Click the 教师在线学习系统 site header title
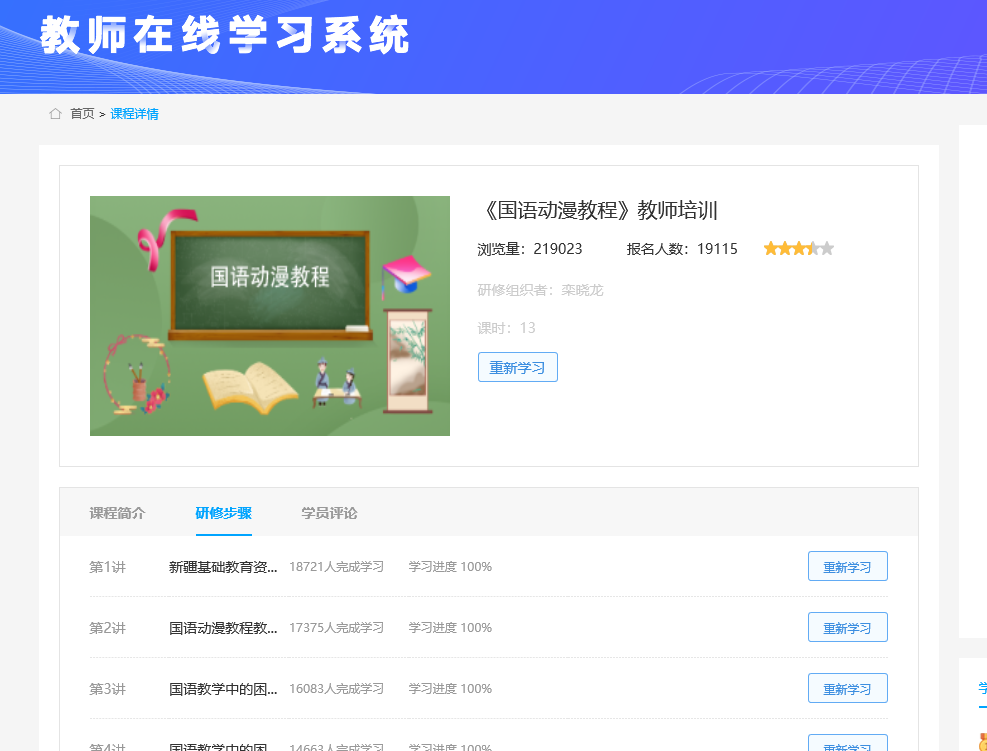 coord(226,36)
